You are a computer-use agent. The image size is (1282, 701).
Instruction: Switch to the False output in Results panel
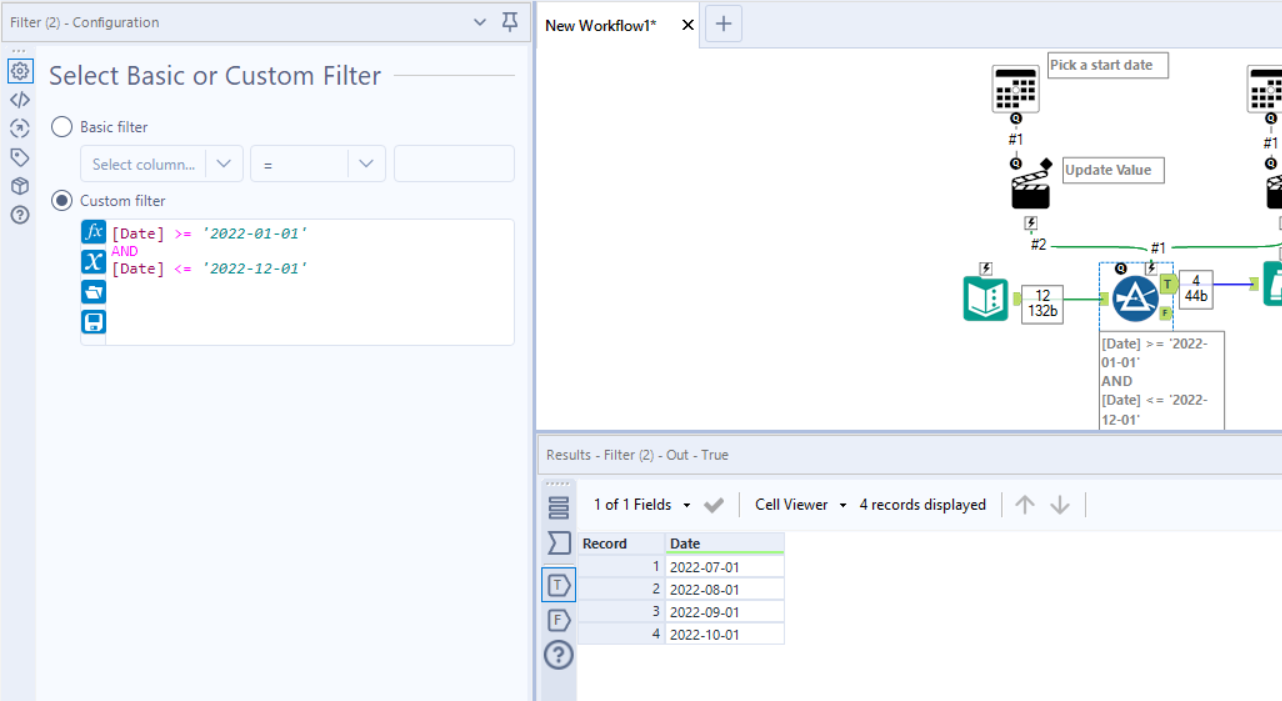click(558, 620)
